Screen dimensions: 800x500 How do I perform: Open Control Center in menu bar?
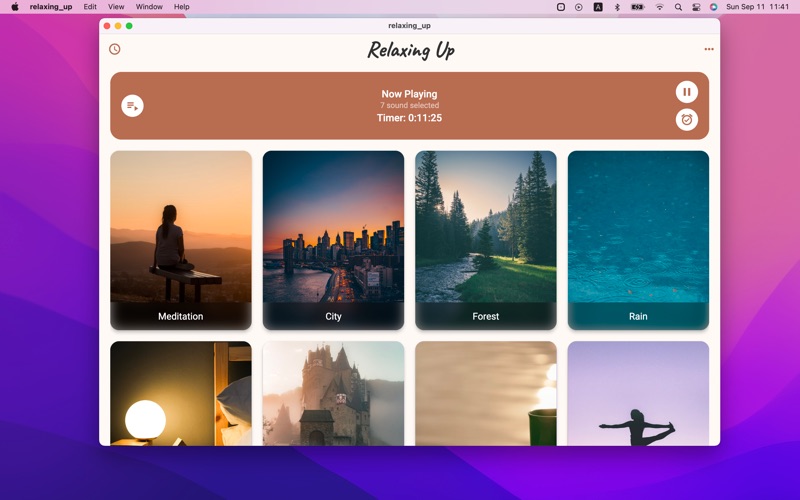pos(696,7)
